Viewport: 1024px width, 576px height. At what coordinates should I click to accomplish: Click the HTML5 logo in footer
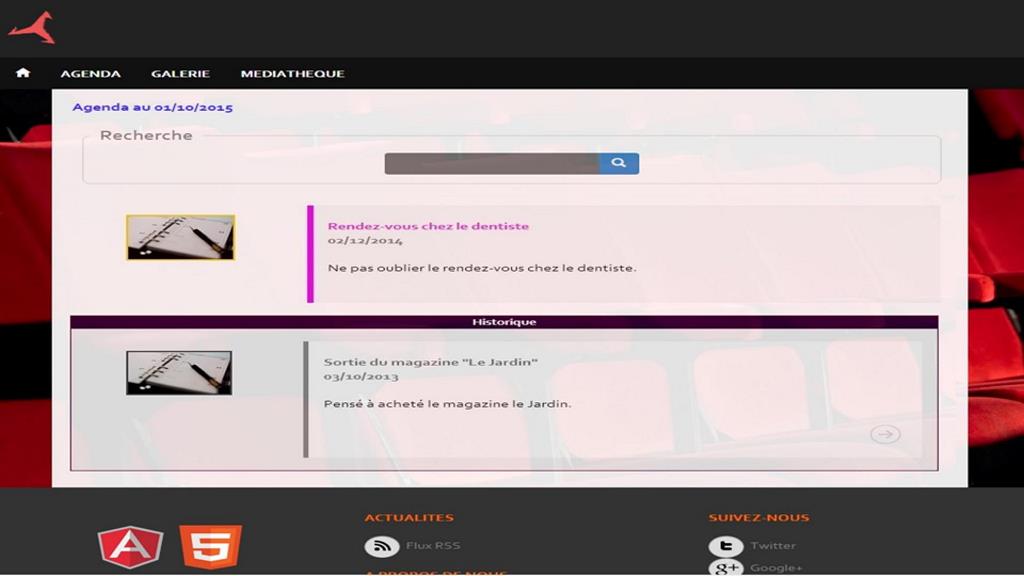[210, 547]
